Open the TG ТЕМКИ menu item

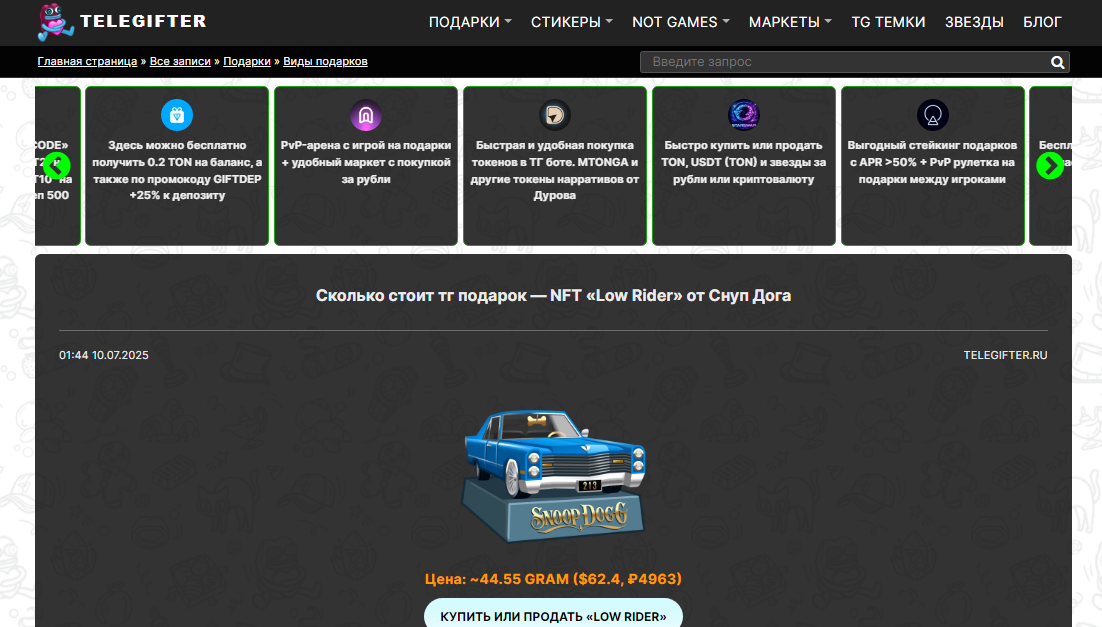(888, 22)
